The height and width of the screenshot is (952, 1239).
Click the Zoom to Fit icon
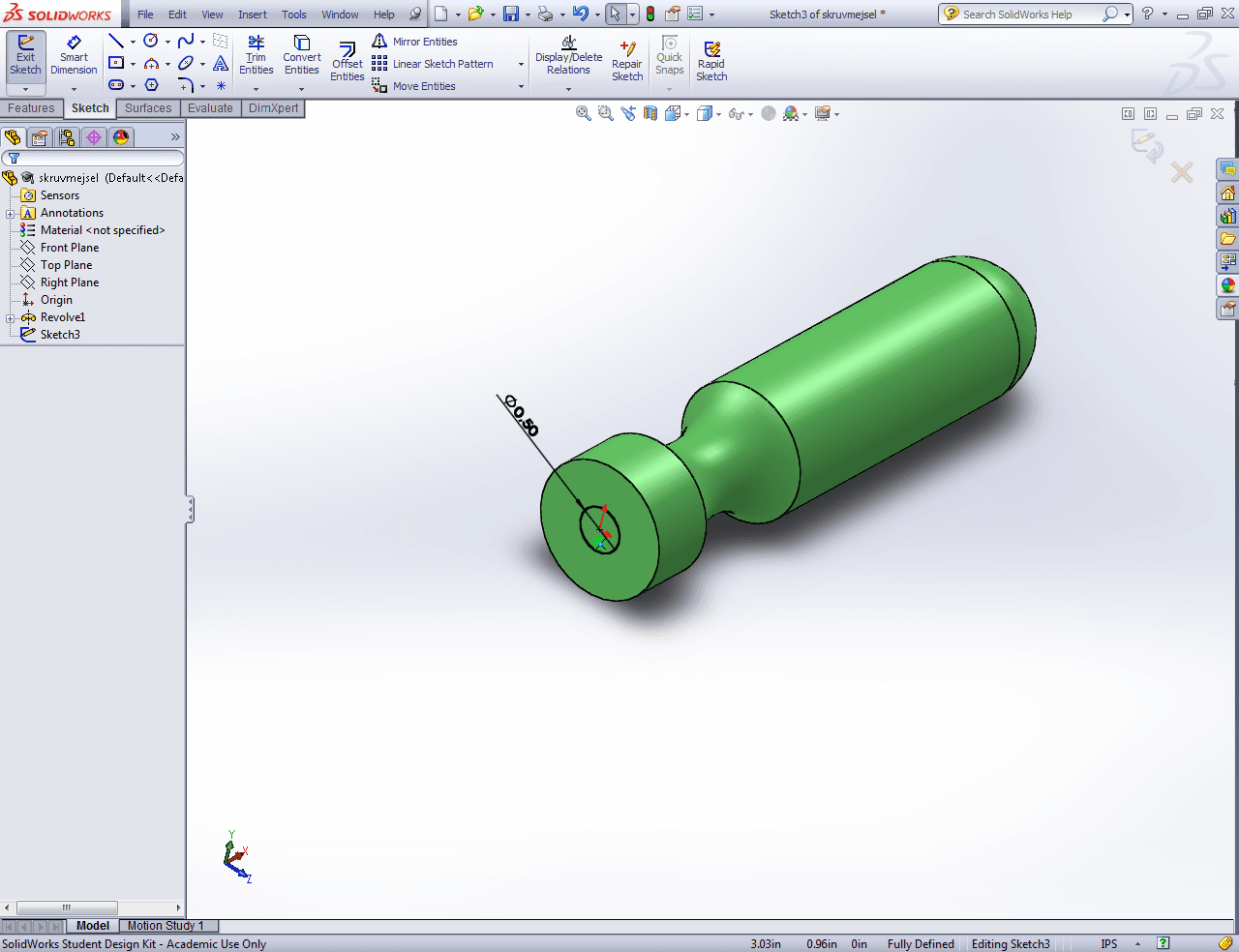[584, 113]
